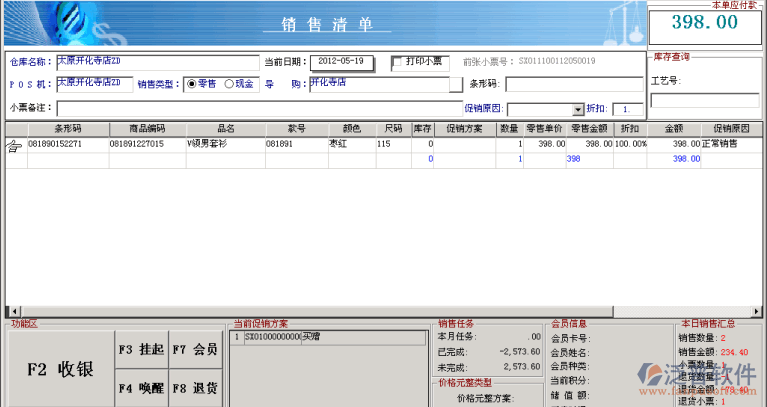This screenshot has height=407, width=767.
Task: Click the 折扣 column header
Action: (x=630, y=129)
